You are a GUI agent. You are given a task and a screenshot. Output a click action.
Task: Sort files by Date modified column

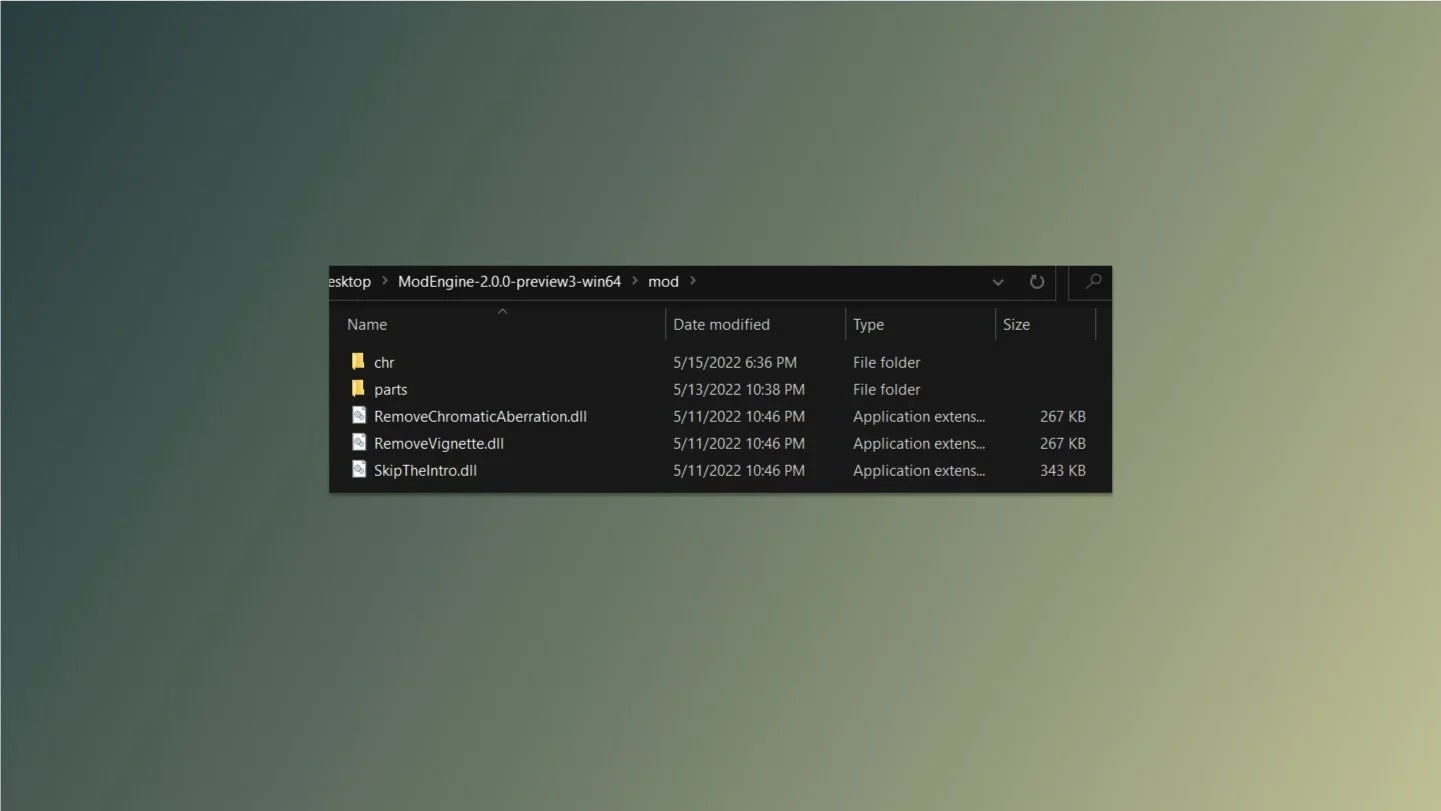722,324
